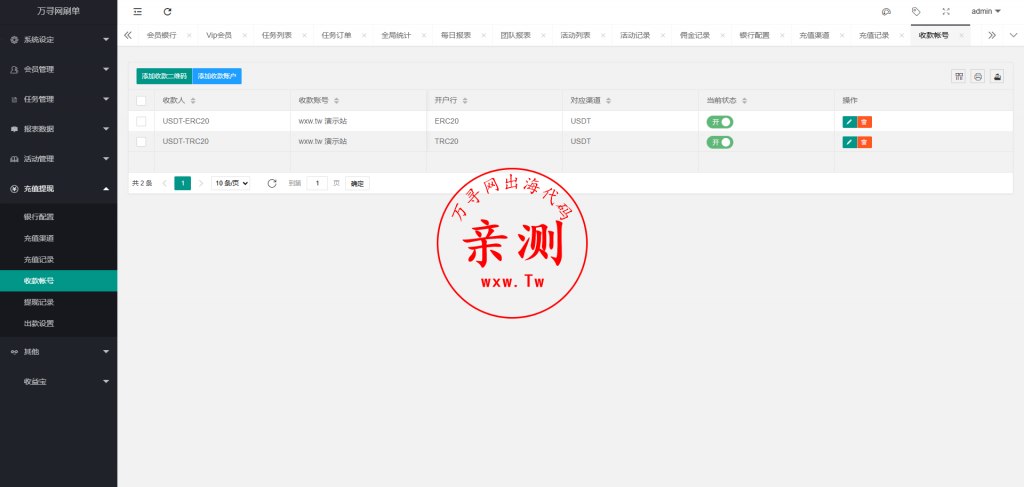1024x487 pixels.
Task: Expand the 其他 sidebar menu
Action: (59, 351)
